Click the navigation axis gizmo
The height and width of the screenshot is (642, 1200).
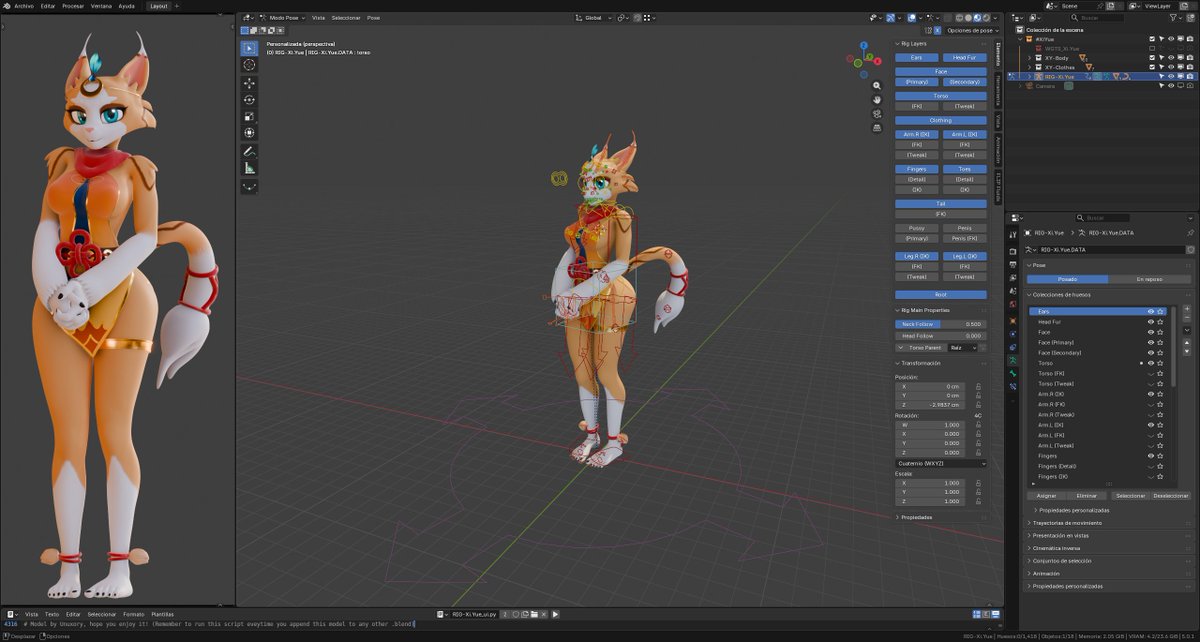(866, 58)
